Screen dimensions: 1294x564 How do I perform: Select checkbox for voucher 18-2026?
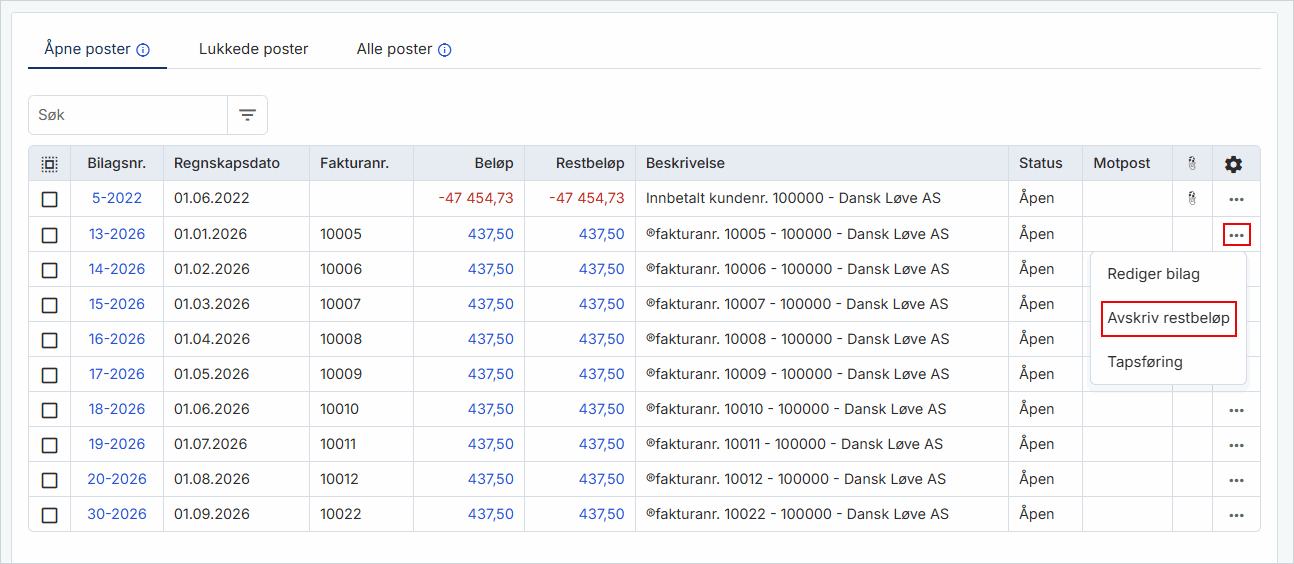click(x=49, y=410)
